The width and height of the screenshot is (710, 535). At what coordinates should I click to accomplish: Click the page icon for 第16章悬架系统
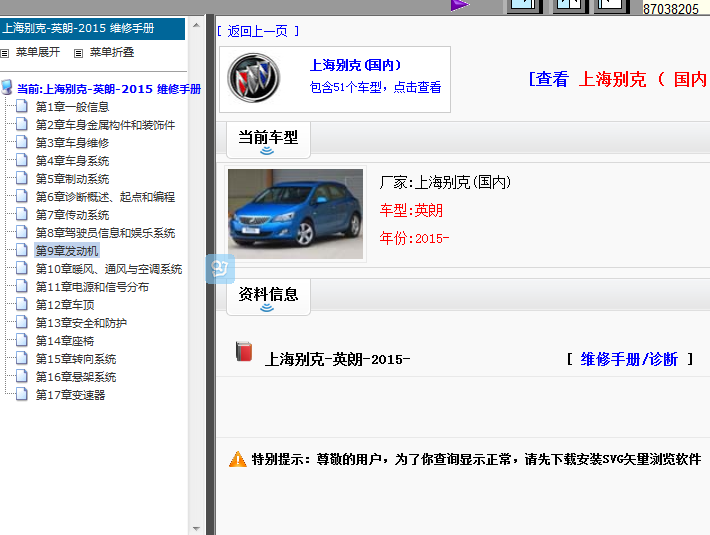click(22, 376)
